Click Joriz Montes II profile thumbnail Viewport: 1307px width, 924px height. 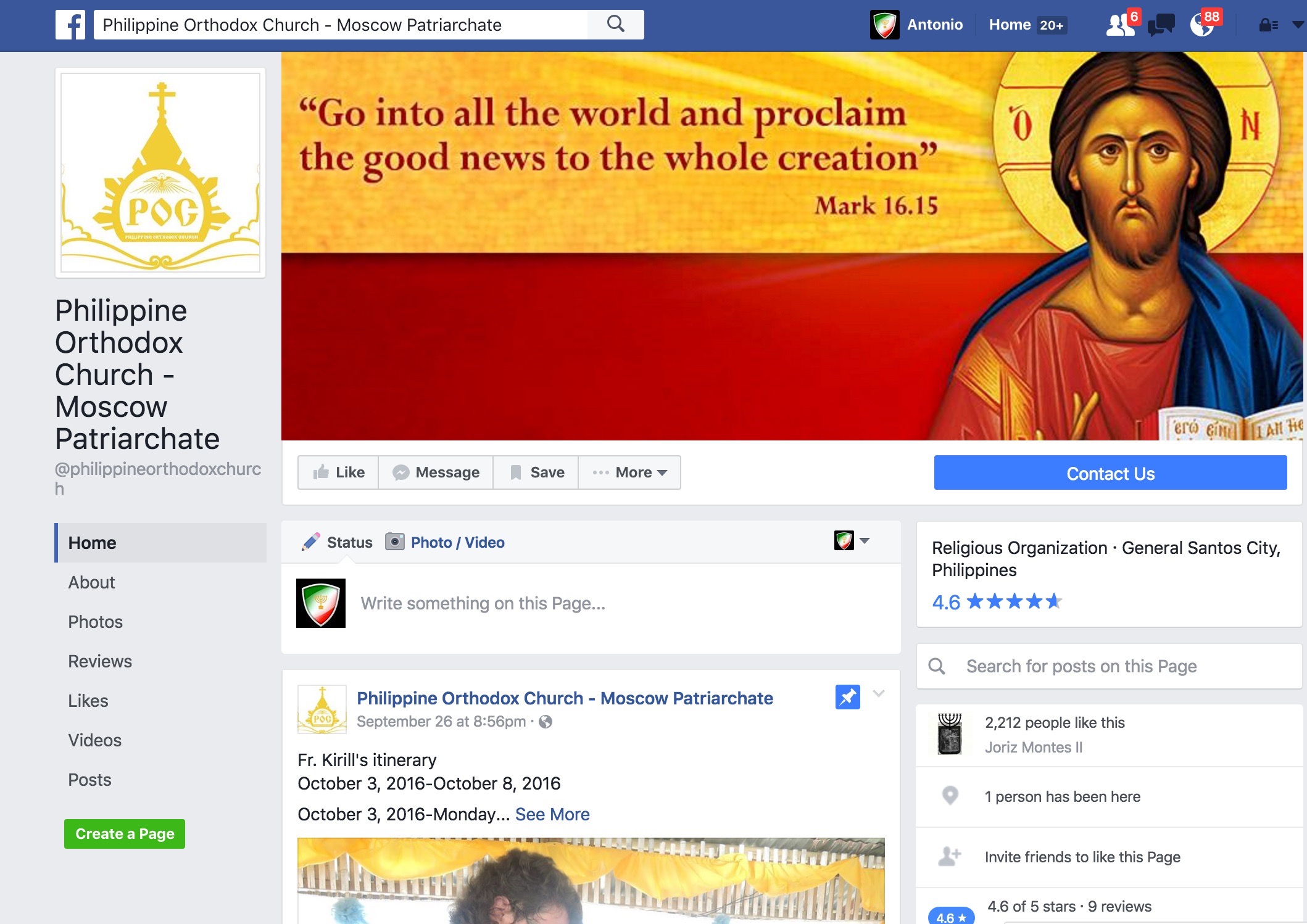(950, 734)
